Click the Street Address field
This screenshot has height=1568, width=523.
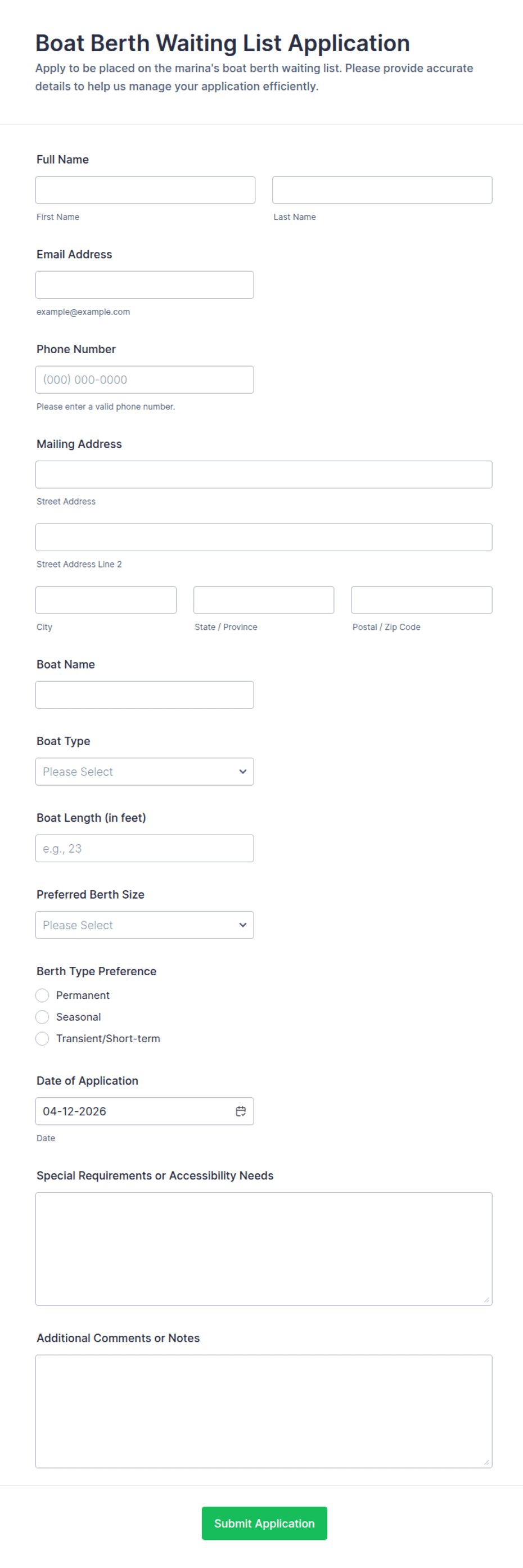(264, 474)
